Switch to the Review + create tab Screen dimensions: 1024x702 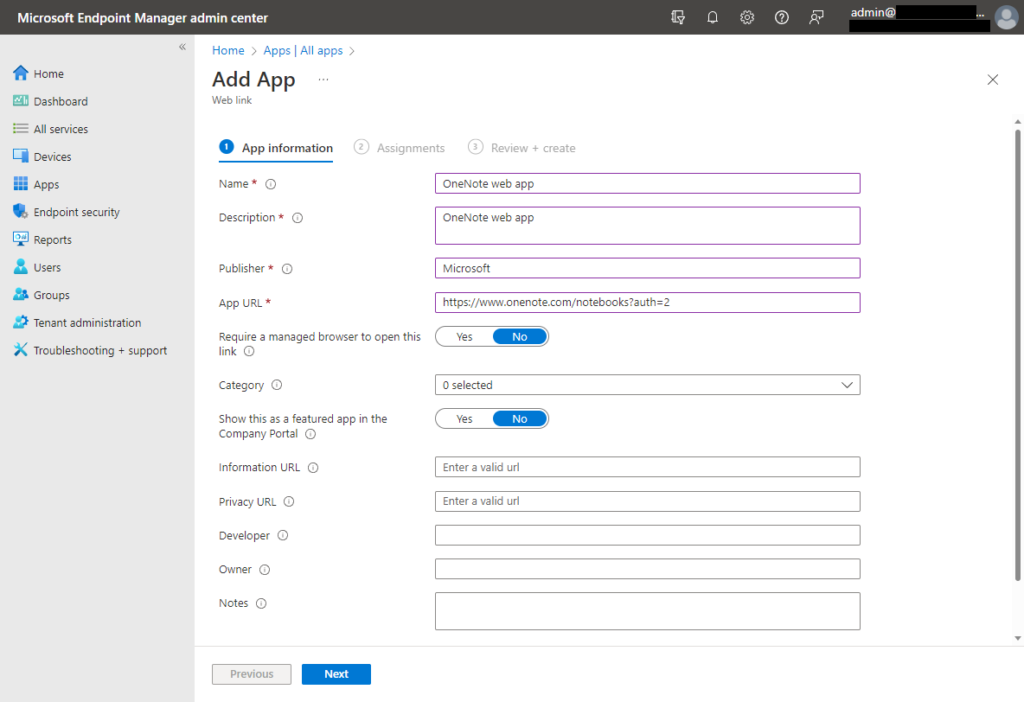click(522, 148)
